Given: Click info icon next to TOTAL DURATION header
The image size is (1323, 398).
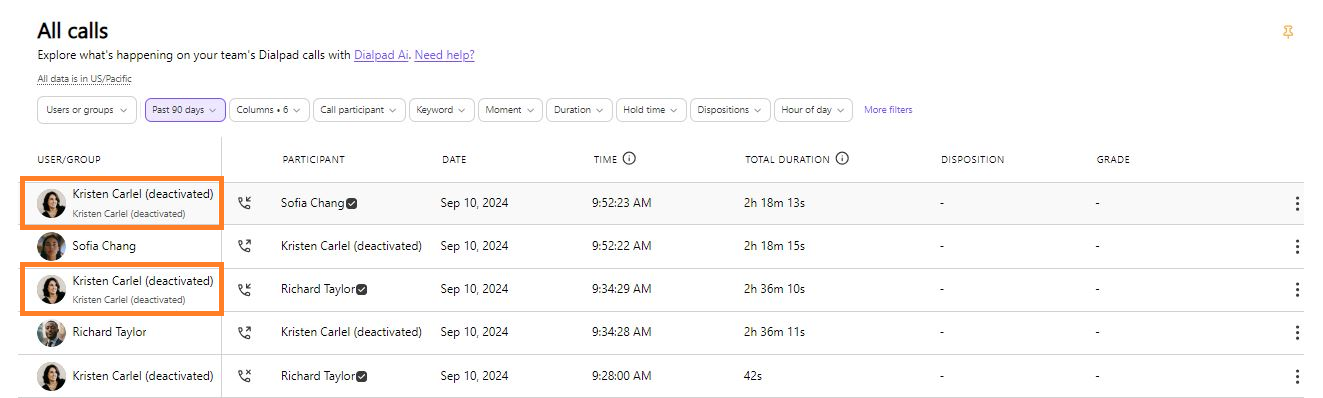Looking at the screenshot, I should point(842,158).
